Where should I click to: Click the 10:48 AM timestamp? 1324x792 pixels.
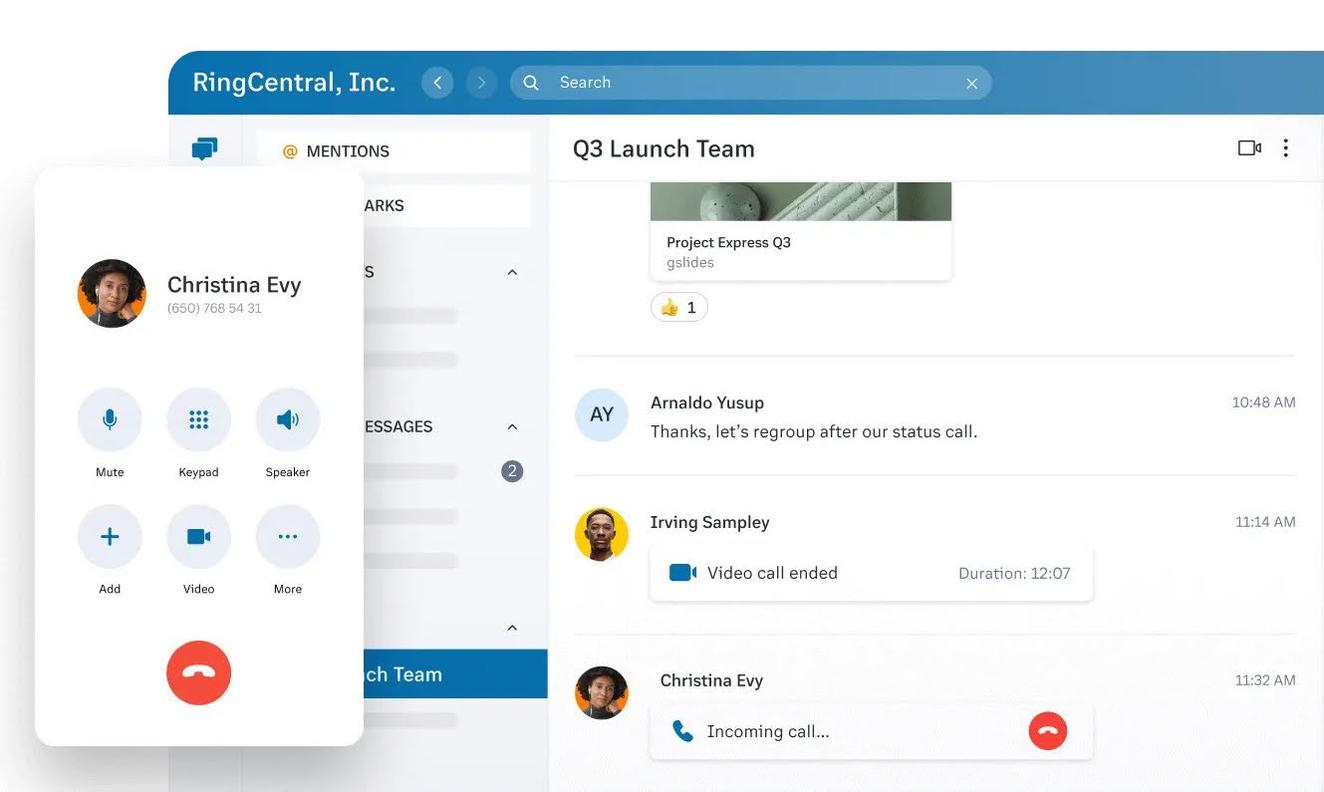click(x=1264, y=402)
